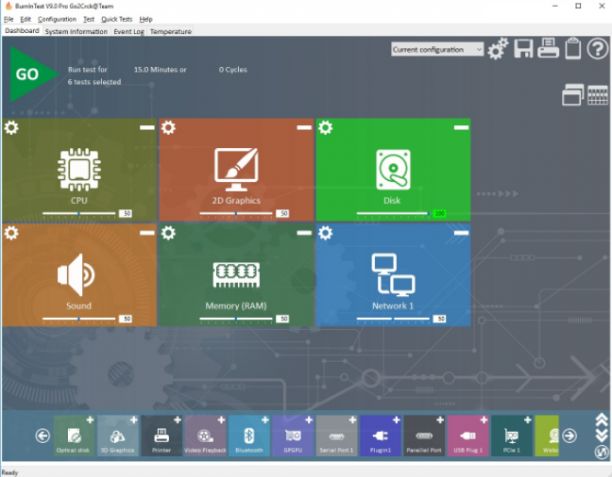Open the Current configuration dropdown
This screenshot has width=612, height=477.
point(437,50)
